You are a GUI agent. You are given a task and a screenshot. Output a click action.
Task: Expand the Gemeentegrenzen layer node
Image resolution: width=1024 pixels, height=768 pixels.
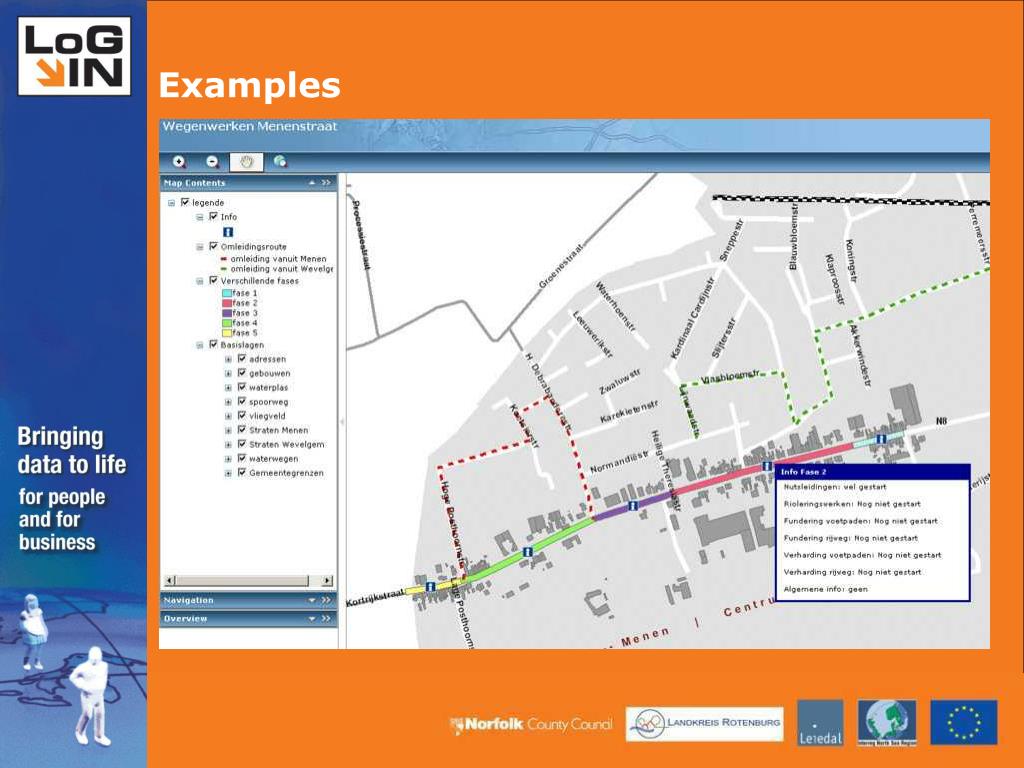point(229,473)
